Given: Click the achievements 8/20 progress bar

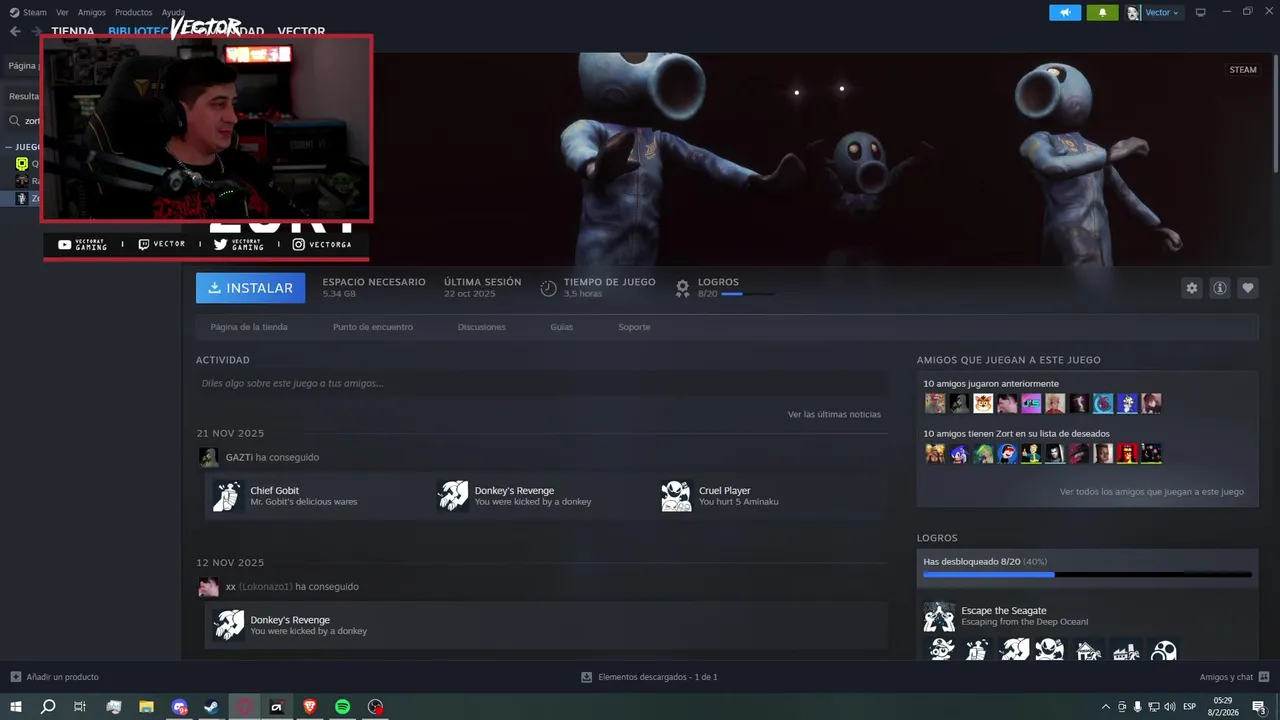Looking at the screenshot, I should [747, 295].
